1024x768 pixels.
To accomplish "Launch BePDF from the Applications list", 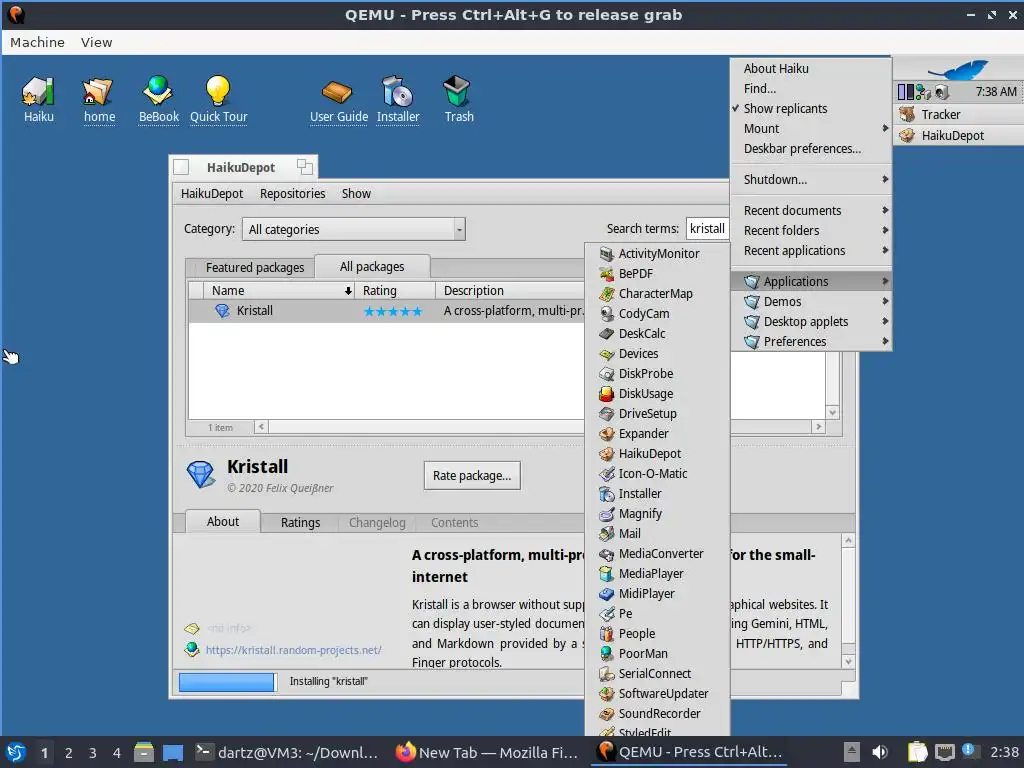I will click(657, 274).
